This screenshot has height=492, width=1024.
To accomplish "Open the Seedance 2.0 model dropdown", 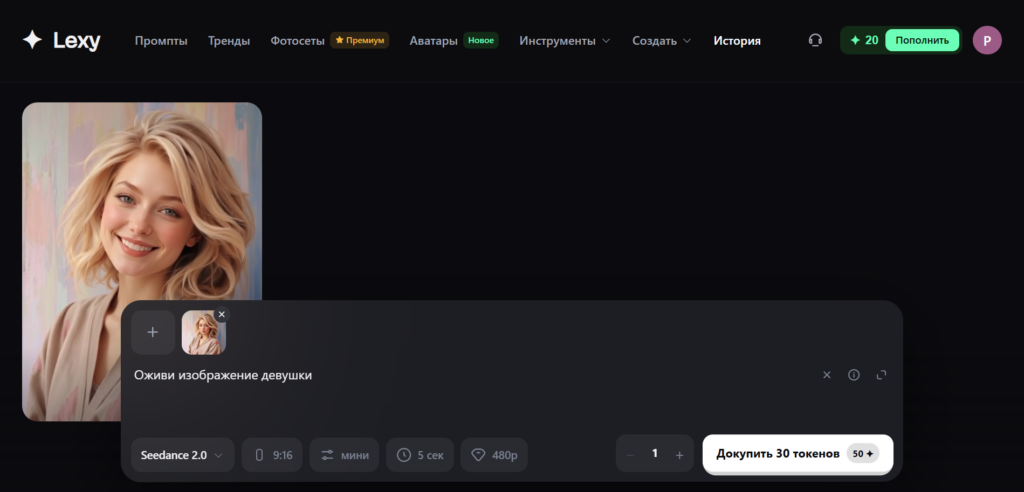I will pos(182,455).
